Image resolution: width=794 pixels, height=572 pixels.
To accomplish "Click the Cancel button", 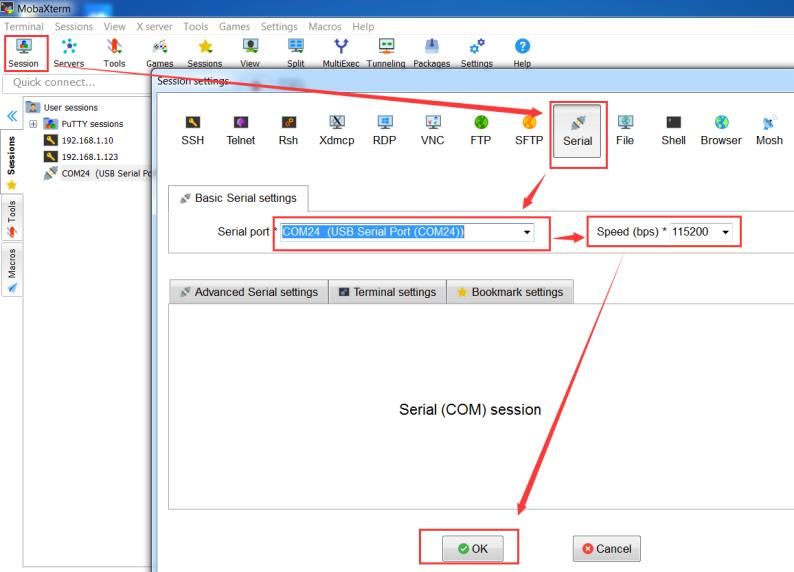I will click(x=607, y=549).
